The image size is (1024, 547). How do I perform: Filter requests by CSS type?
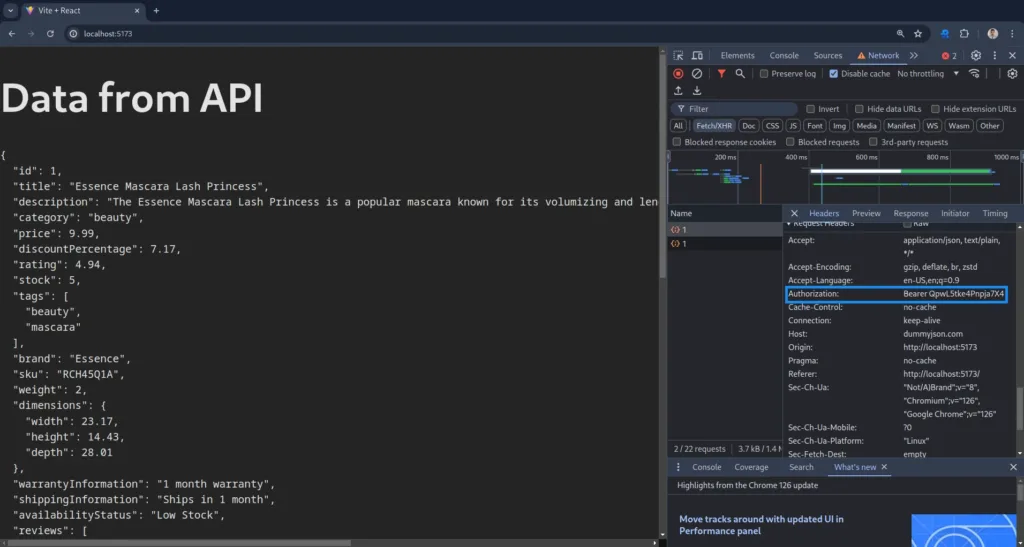(772, 126)
